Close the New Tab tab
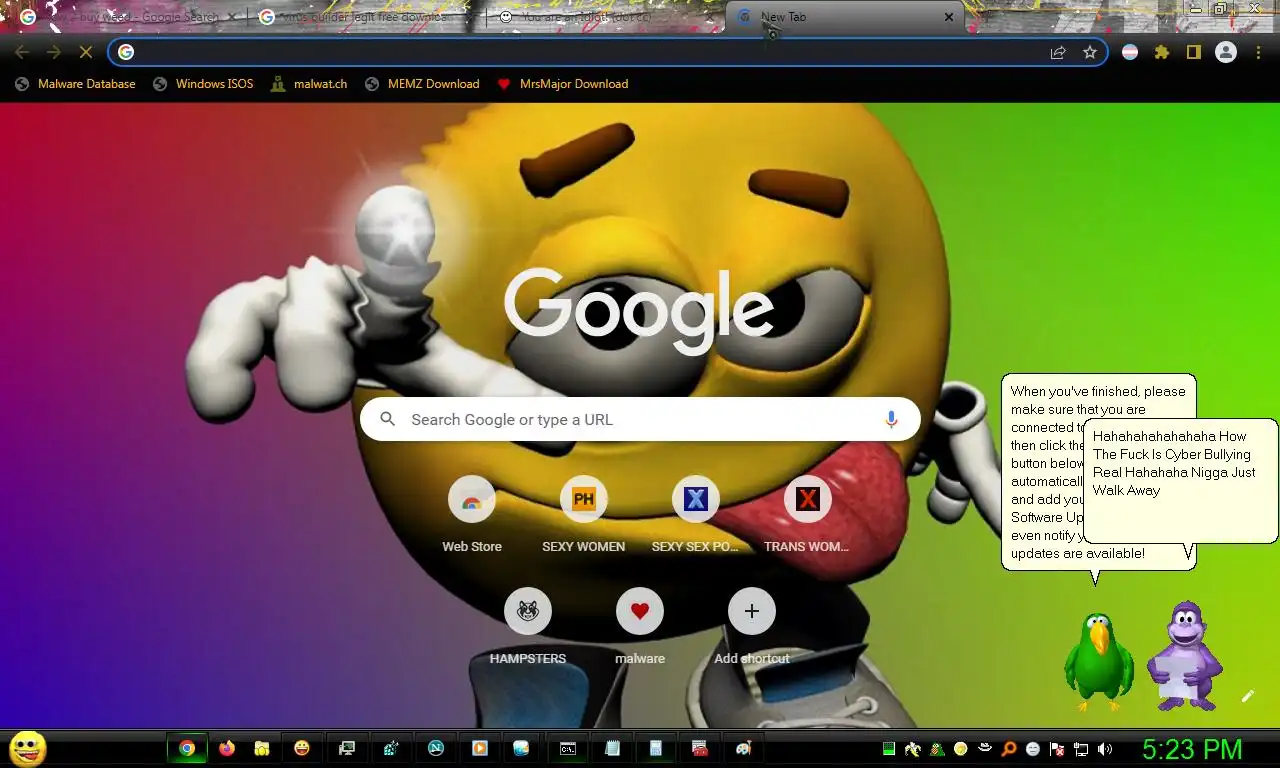Image resolution: width=1280 pixels, height=768 pixels. (x=949, y=17)
